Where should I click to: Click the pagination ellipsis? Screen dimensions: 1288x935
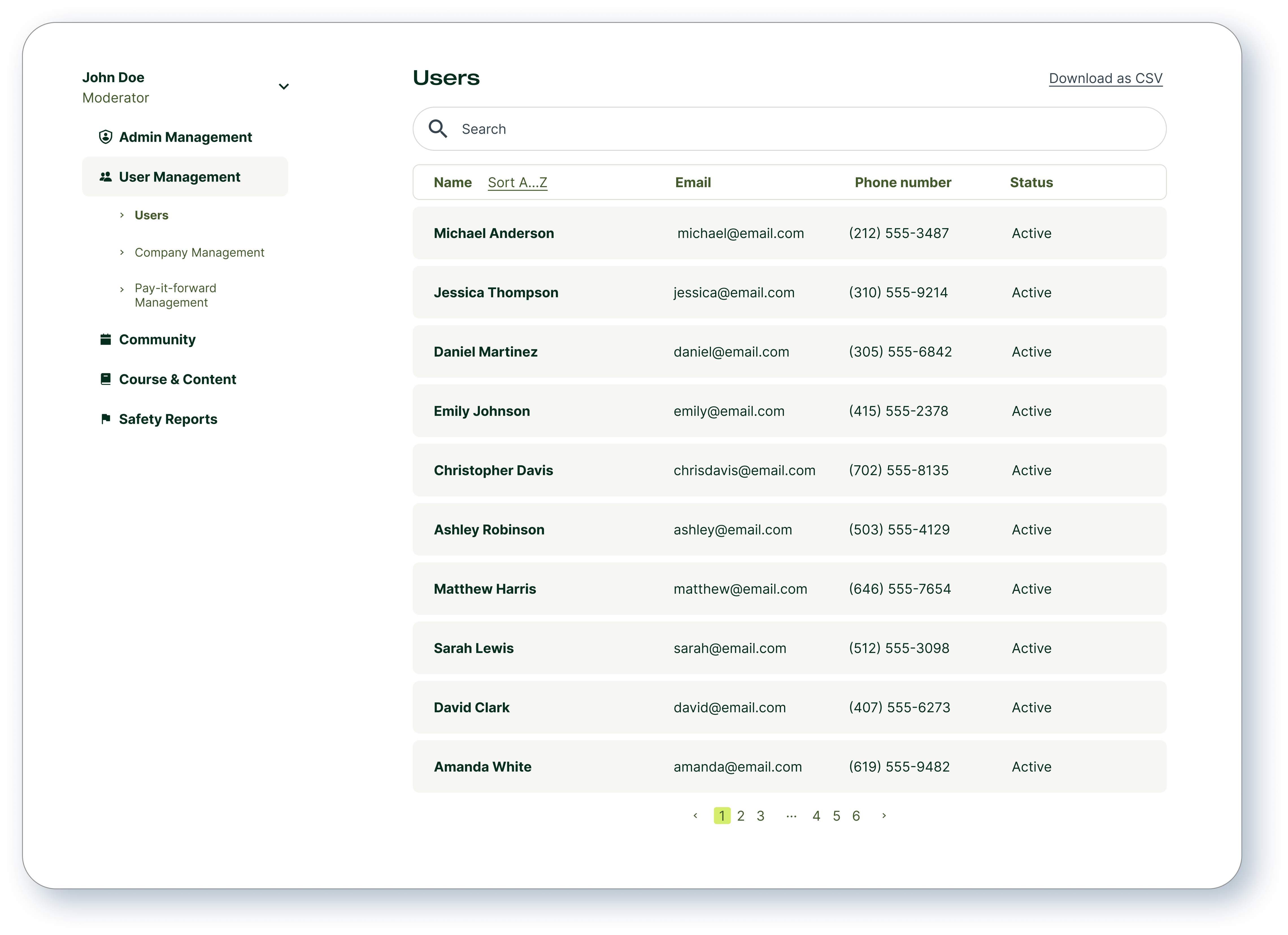791,816
